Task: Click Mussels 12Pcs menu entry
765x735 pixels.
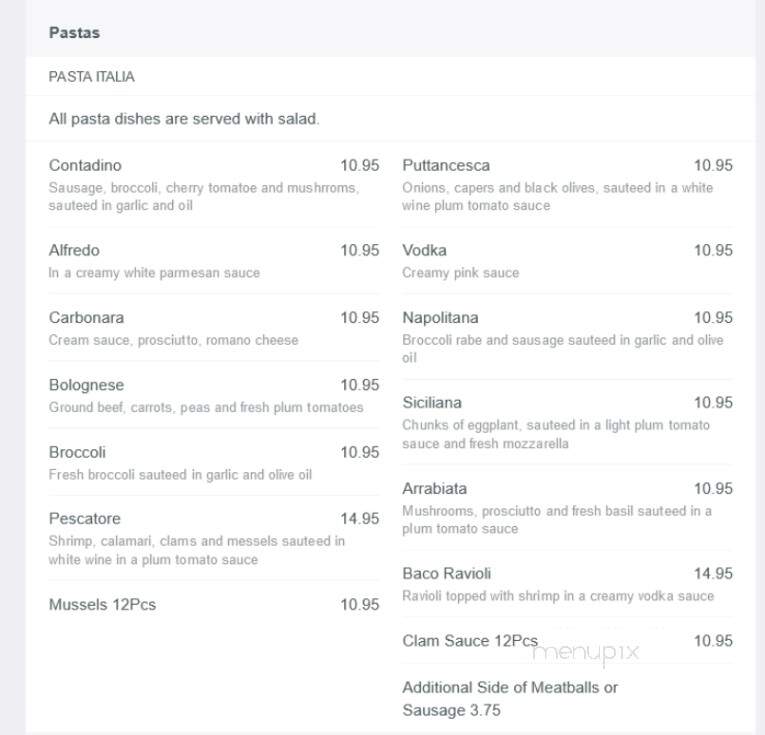Action: click(x=102, y=605)
